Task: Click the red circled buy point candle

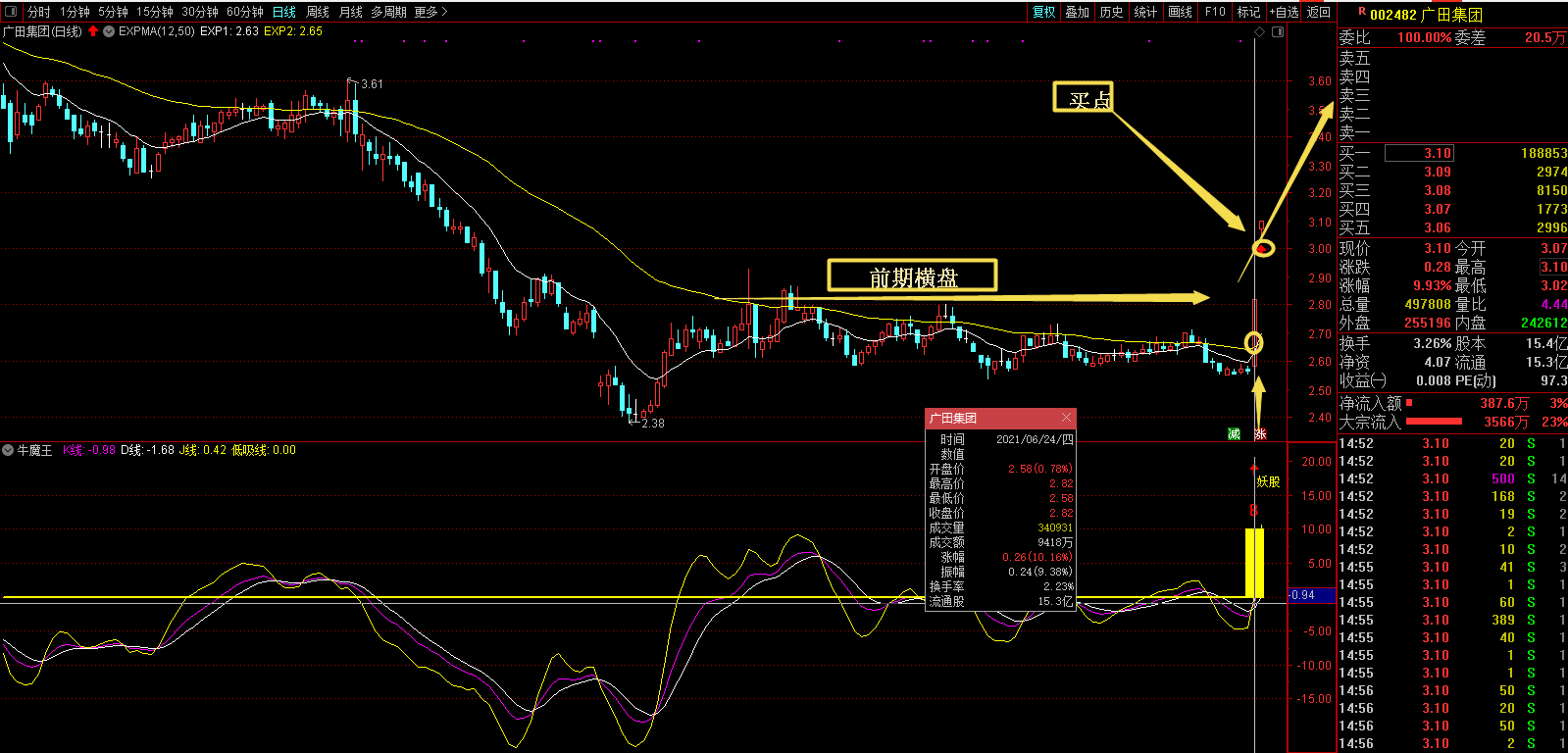Action: coord(1263,248)
